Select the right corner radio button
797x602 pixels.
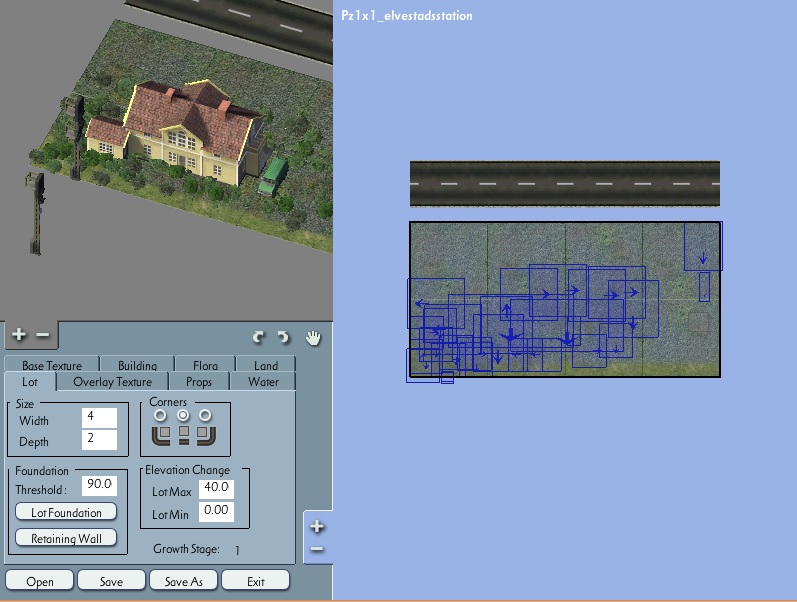click(205, 416)
